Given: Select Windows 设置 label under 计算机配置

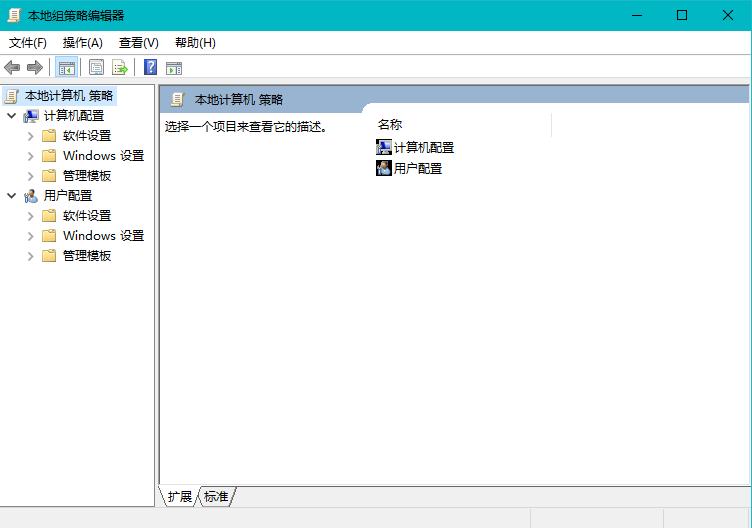Looking at the screenshot, I should pyautogui.click(x=103, y=156).
